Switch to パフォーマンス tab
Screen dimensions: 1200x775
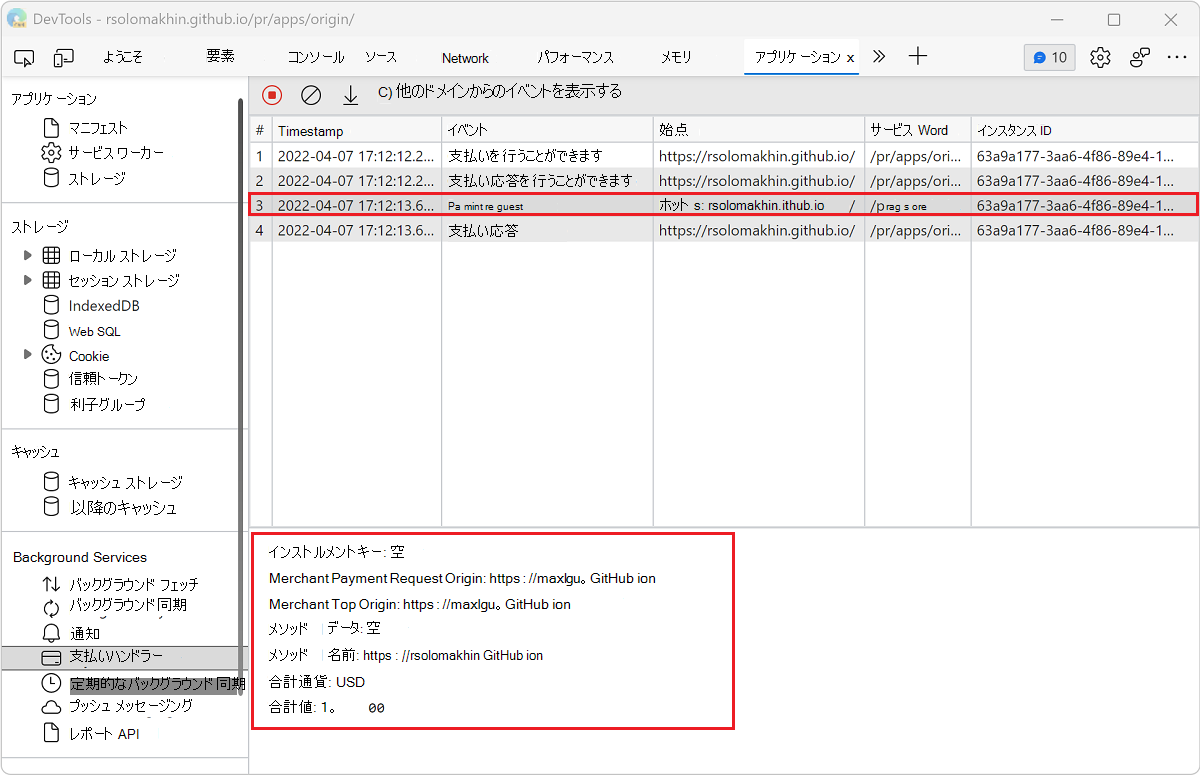pos(576,57)
